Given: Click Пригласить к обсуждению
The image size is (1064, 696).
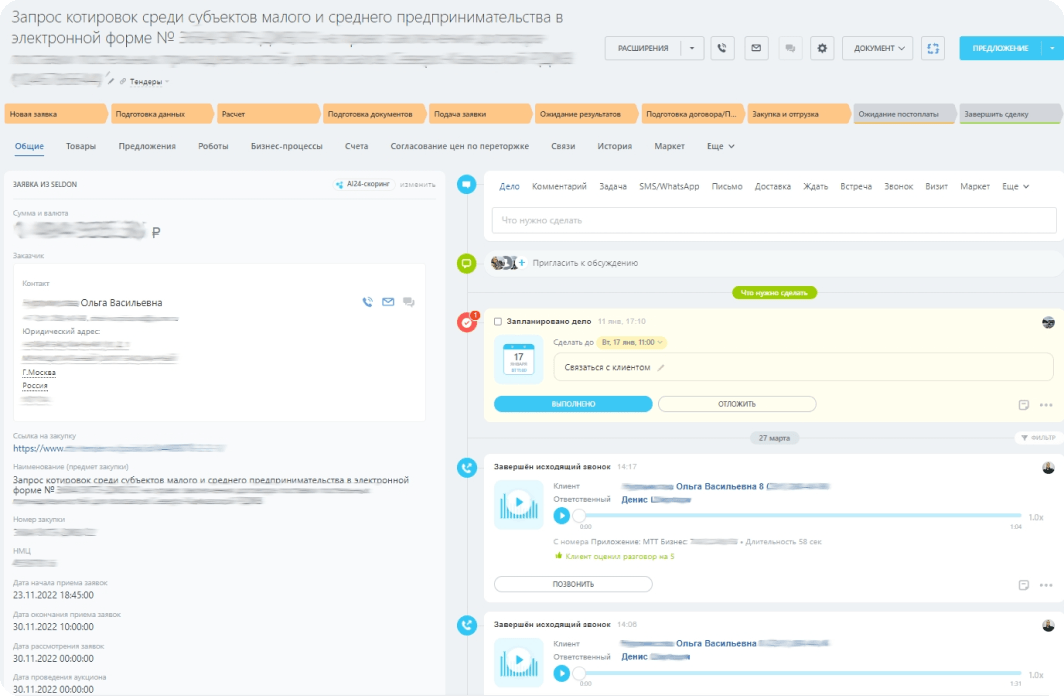Looking at the screenshot, I should (x=585, y=263).
